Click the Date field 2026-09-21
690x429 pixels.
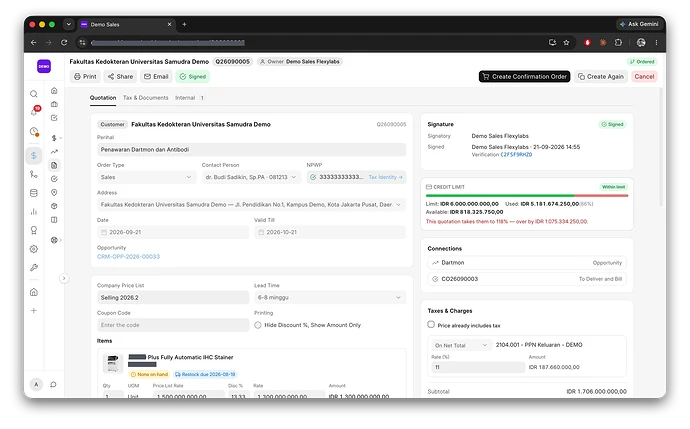click(x=173, y=232)
